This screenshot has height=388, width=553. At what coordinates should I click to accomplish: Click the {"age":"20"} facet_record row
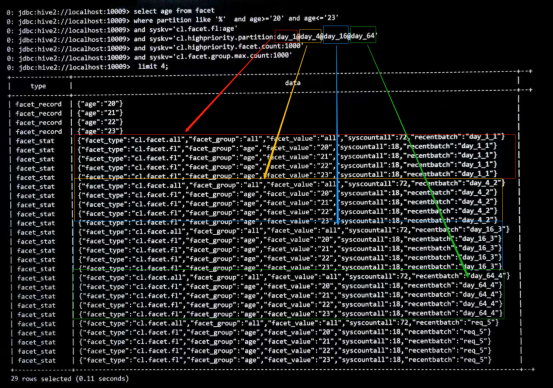coord(99,104)
